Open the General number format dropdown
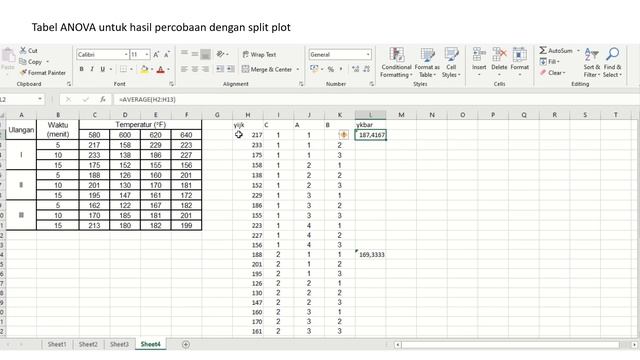The height and width of the screenshot is (360, 640). pos(368,54)
